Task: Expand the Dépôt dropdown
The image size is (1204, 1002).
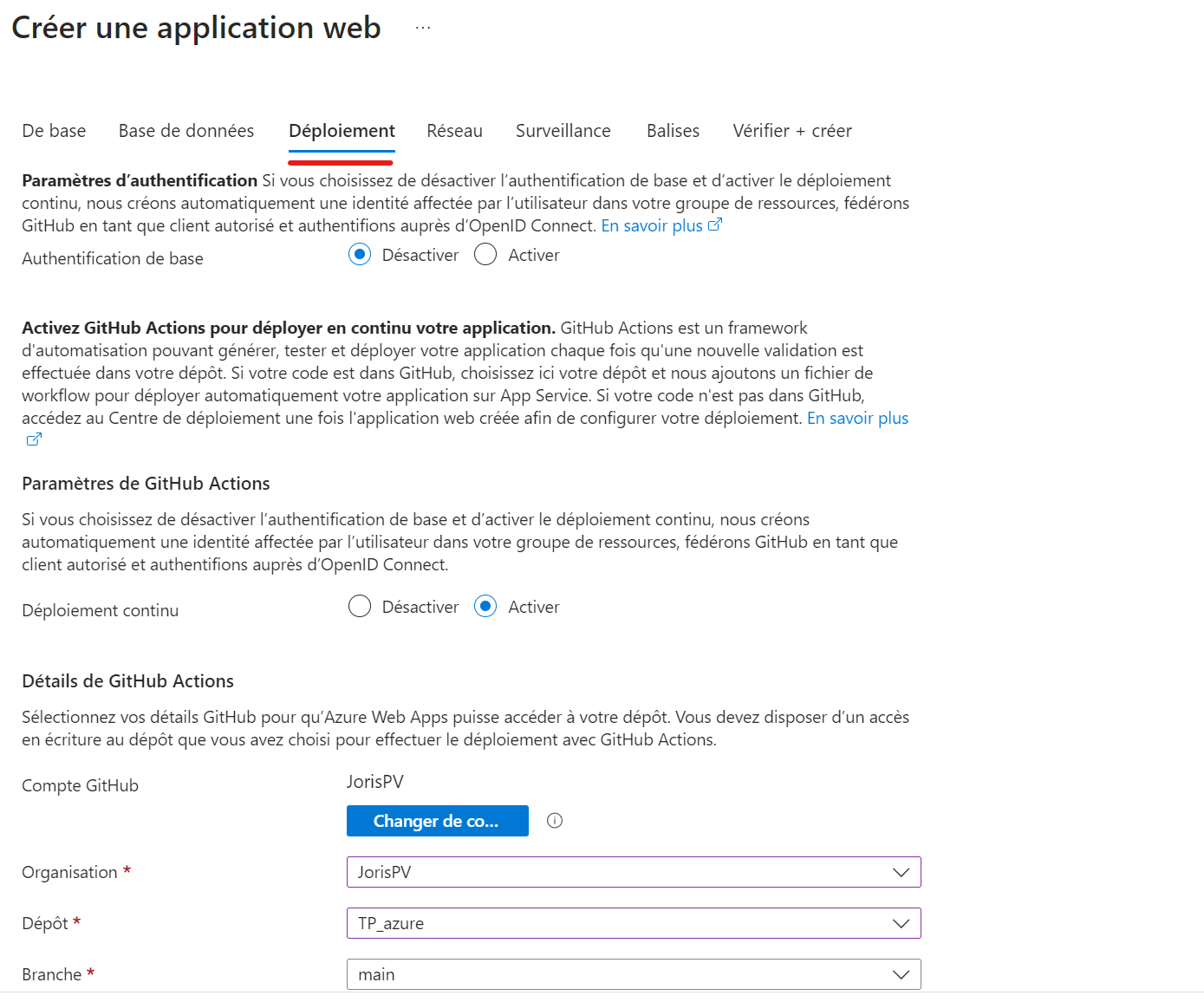Action: click(x=633, y=923)
